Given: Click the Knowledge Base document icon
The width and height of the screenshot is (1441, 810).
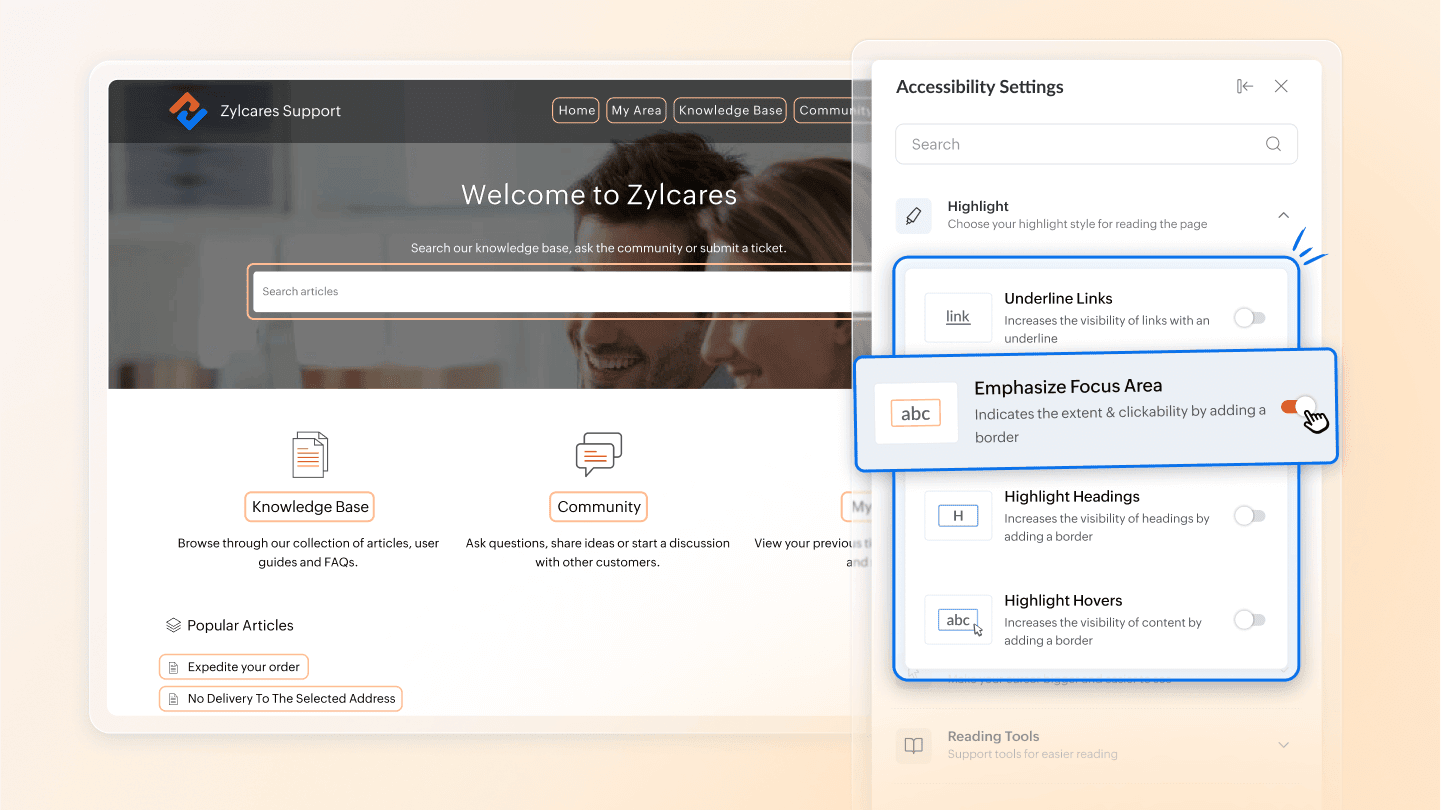Looking at the screenshot, I should point(310,455).
